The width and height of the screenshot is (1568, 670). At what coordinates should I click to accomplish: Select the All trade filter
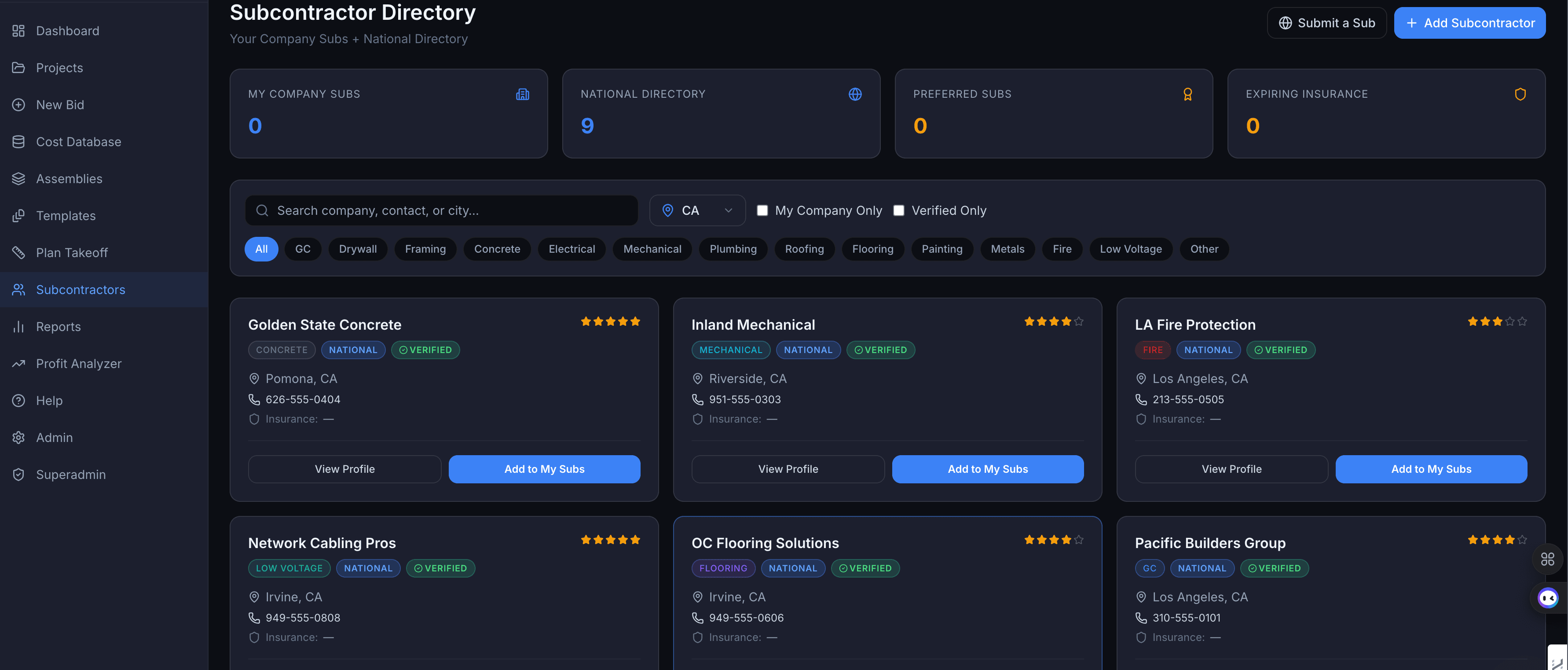pos(261,249)
